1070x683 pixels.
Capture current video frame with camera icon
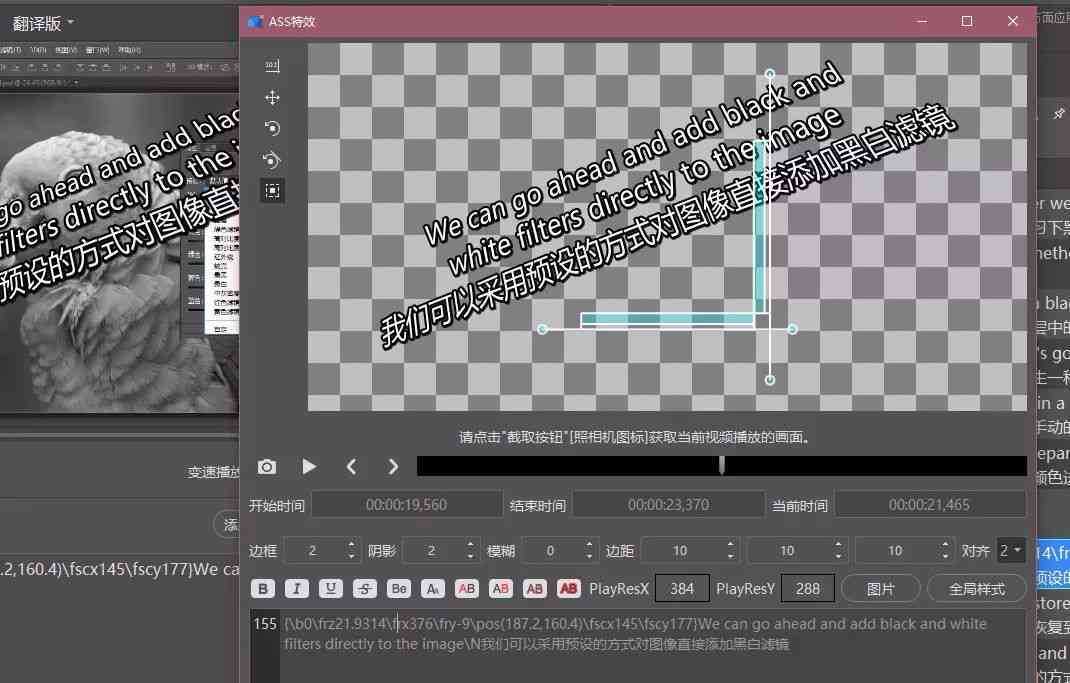pos(267,467)
